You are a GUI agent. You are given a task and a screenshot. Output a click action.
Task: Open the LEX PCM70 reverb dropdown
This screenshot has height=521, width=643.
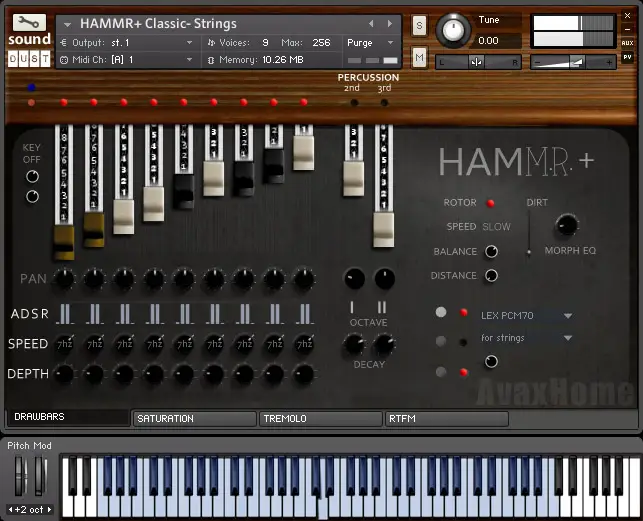pos(568,316)
